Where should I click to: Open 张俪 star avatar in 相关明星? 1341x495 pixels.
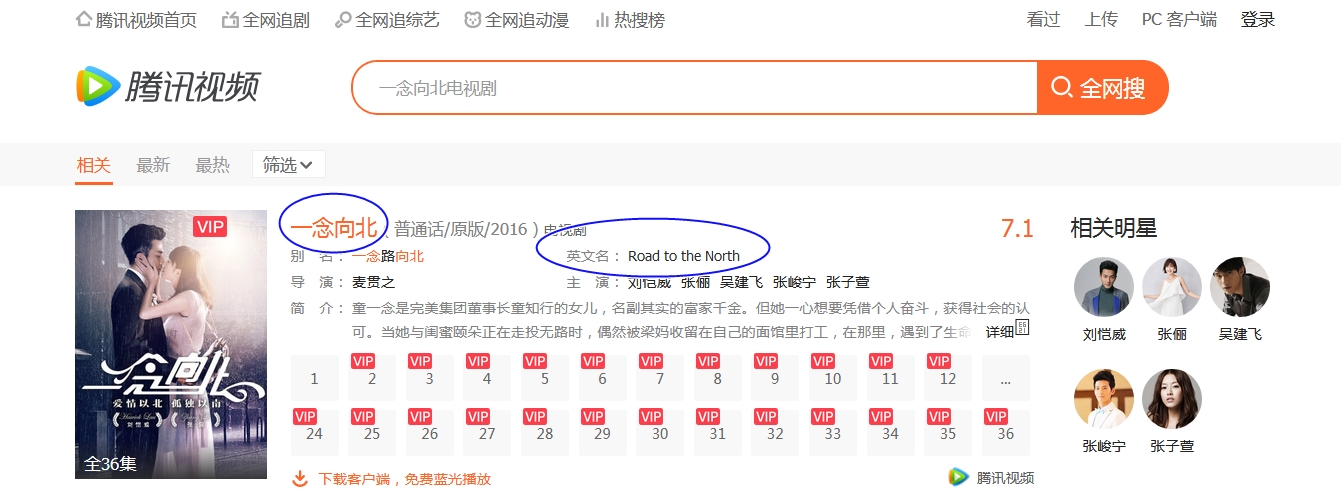(1172, 287)
